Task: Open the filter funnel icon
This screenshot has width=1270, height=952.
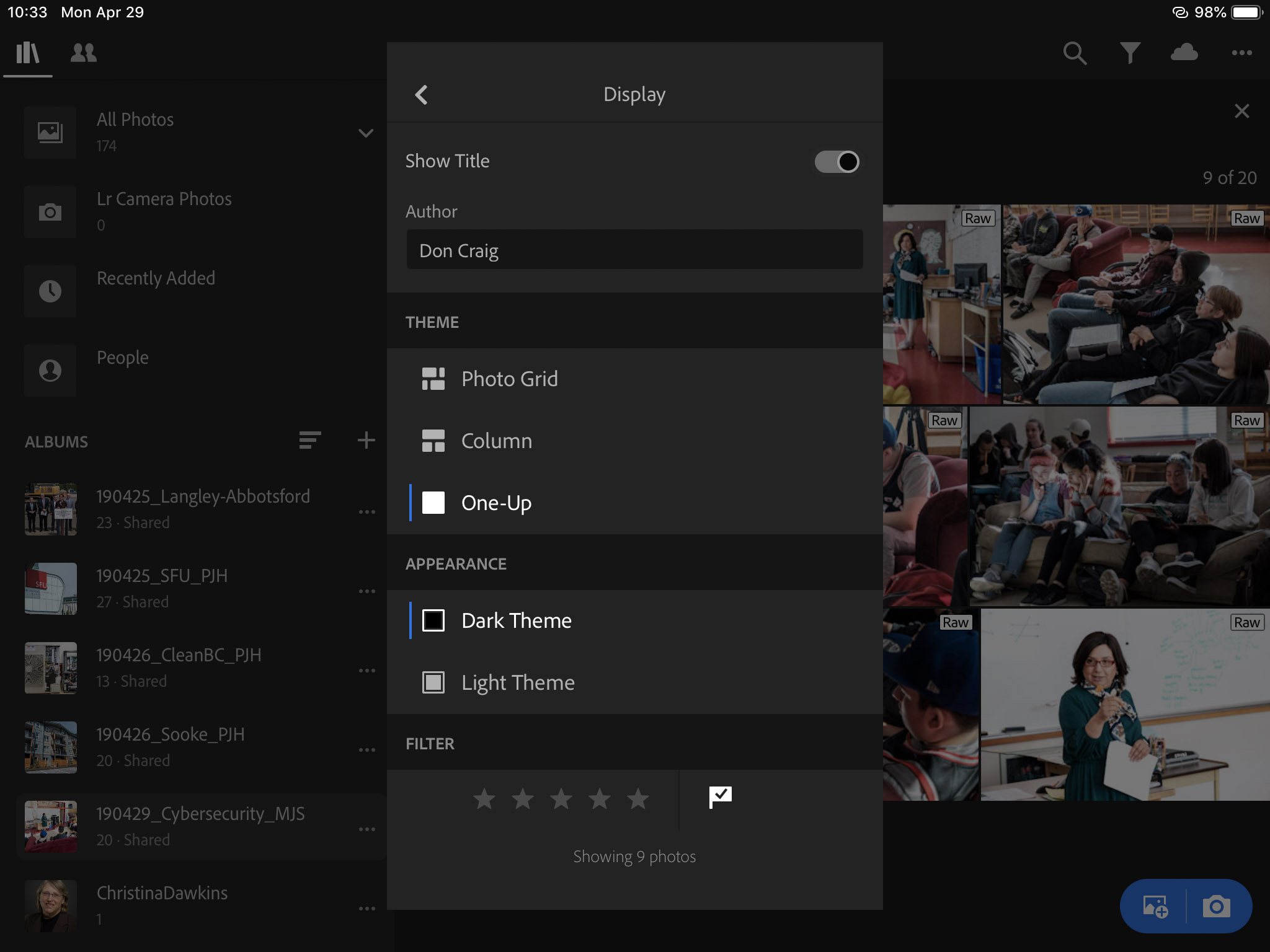Action: 1130,53
